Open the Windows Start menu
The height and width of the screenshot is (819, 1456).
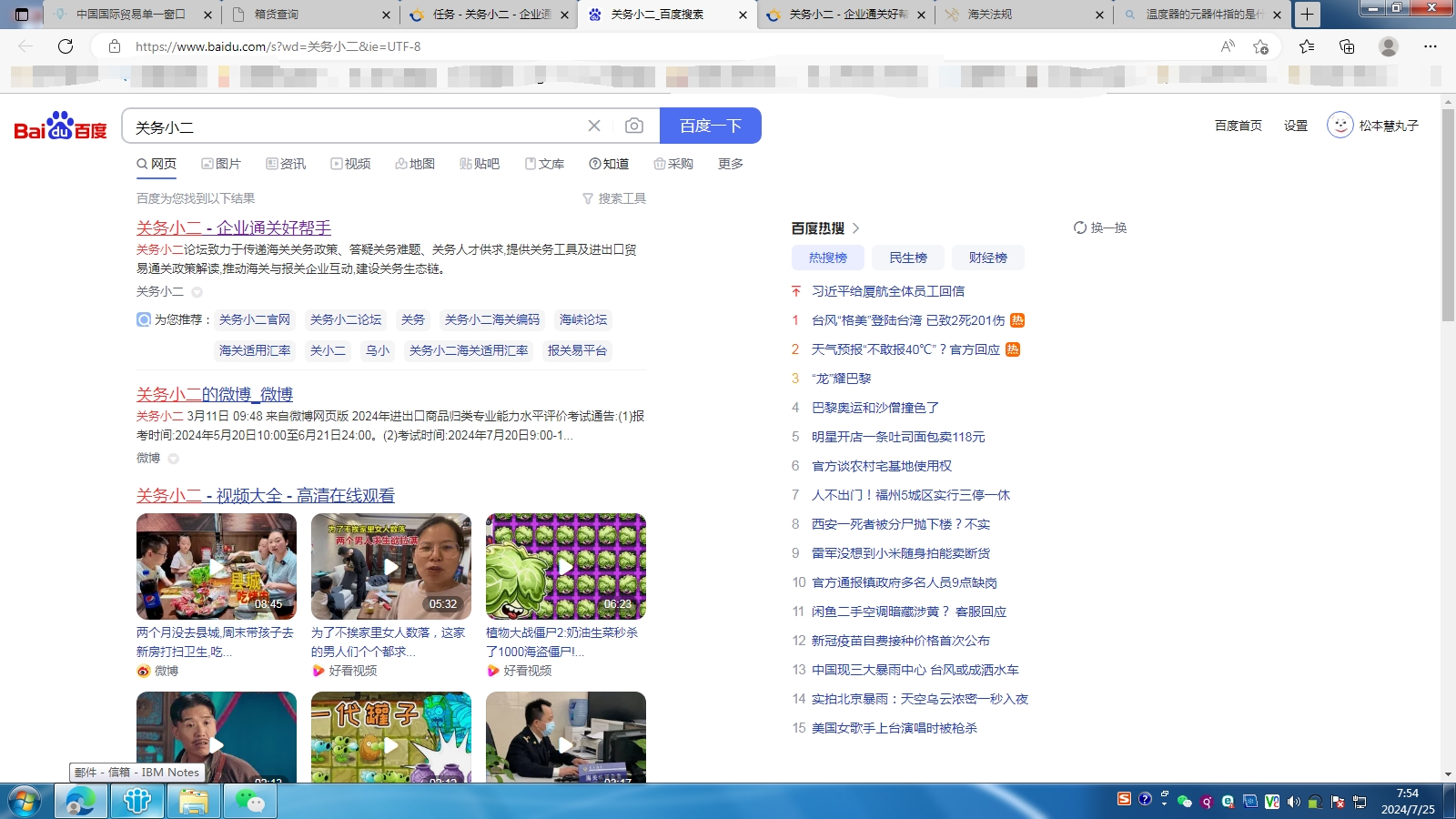[25, 802]
